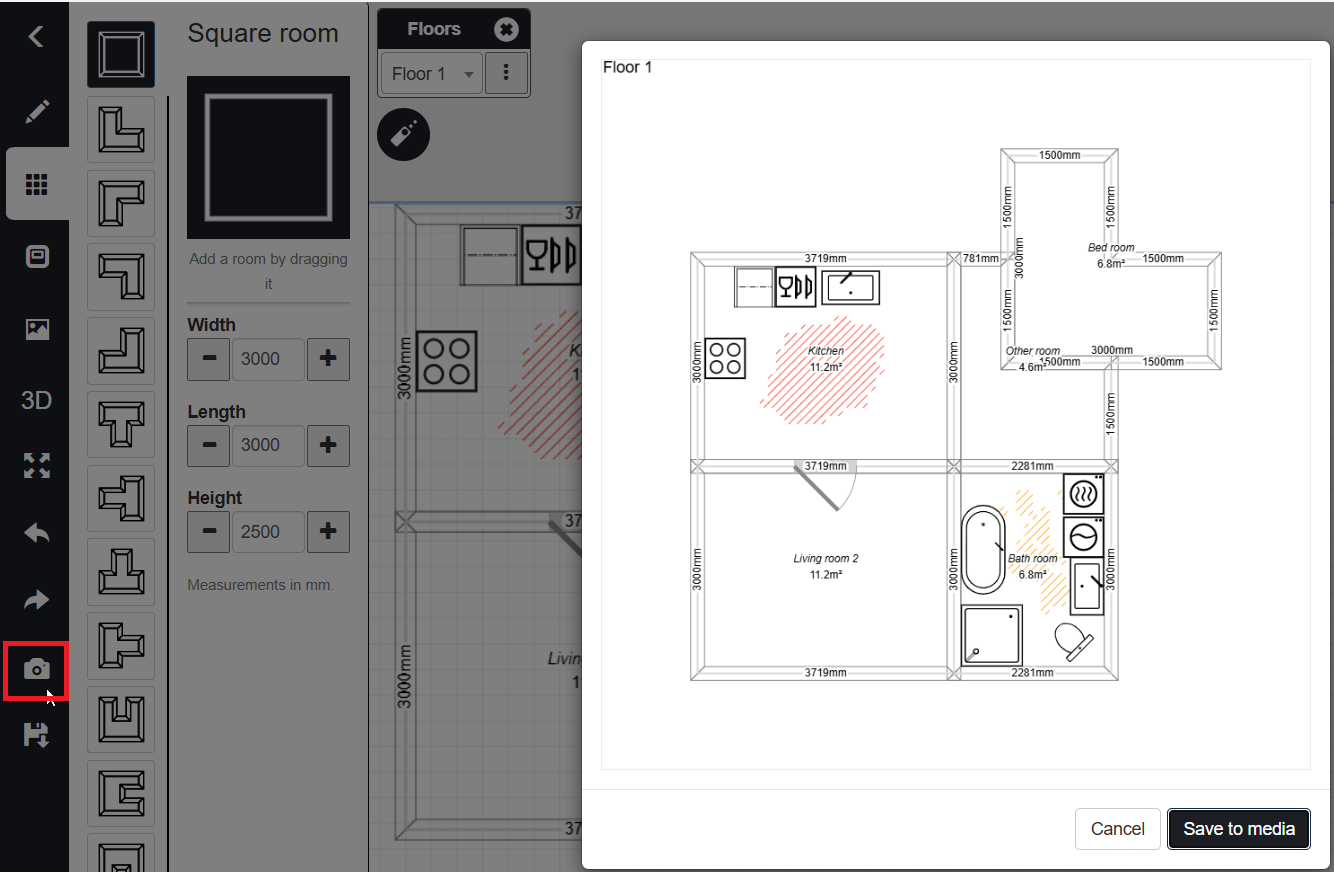1334x872 pixels.
Task: Open the room shapes grid panel
Action: click(37, 184)
